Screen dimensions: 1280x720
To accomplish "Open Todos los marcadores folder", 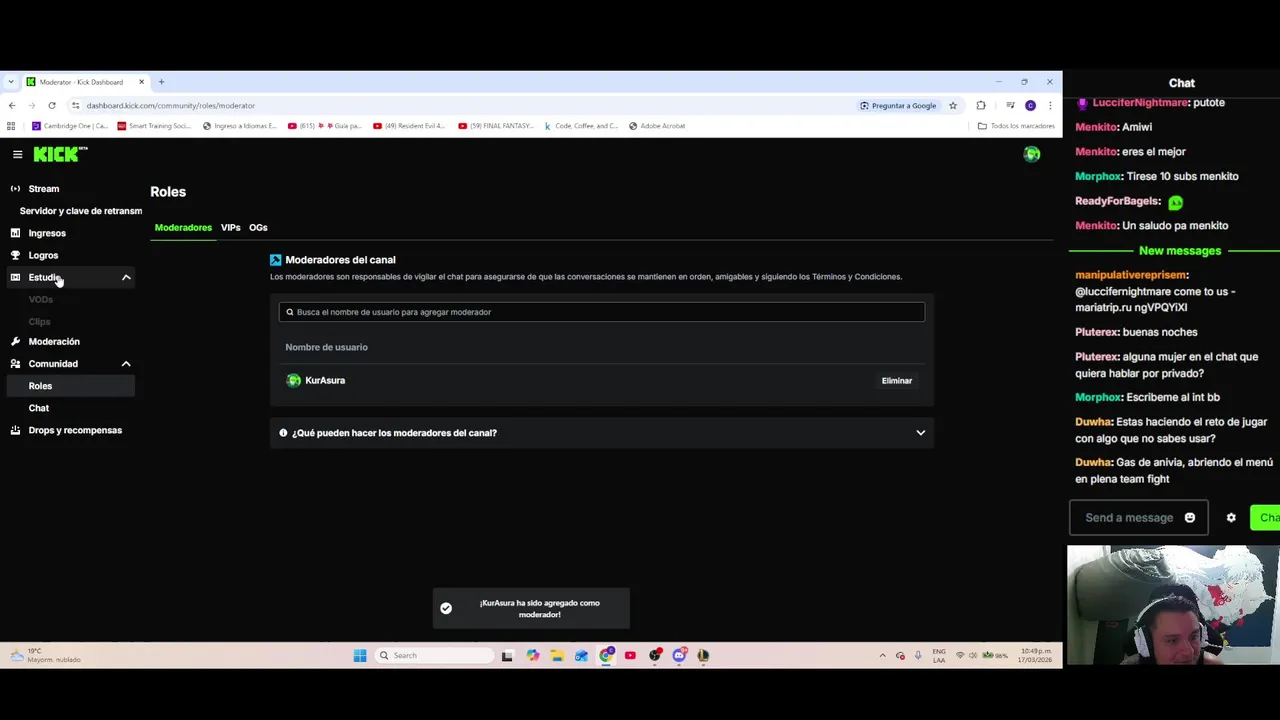I will [x=1016, y=126].
